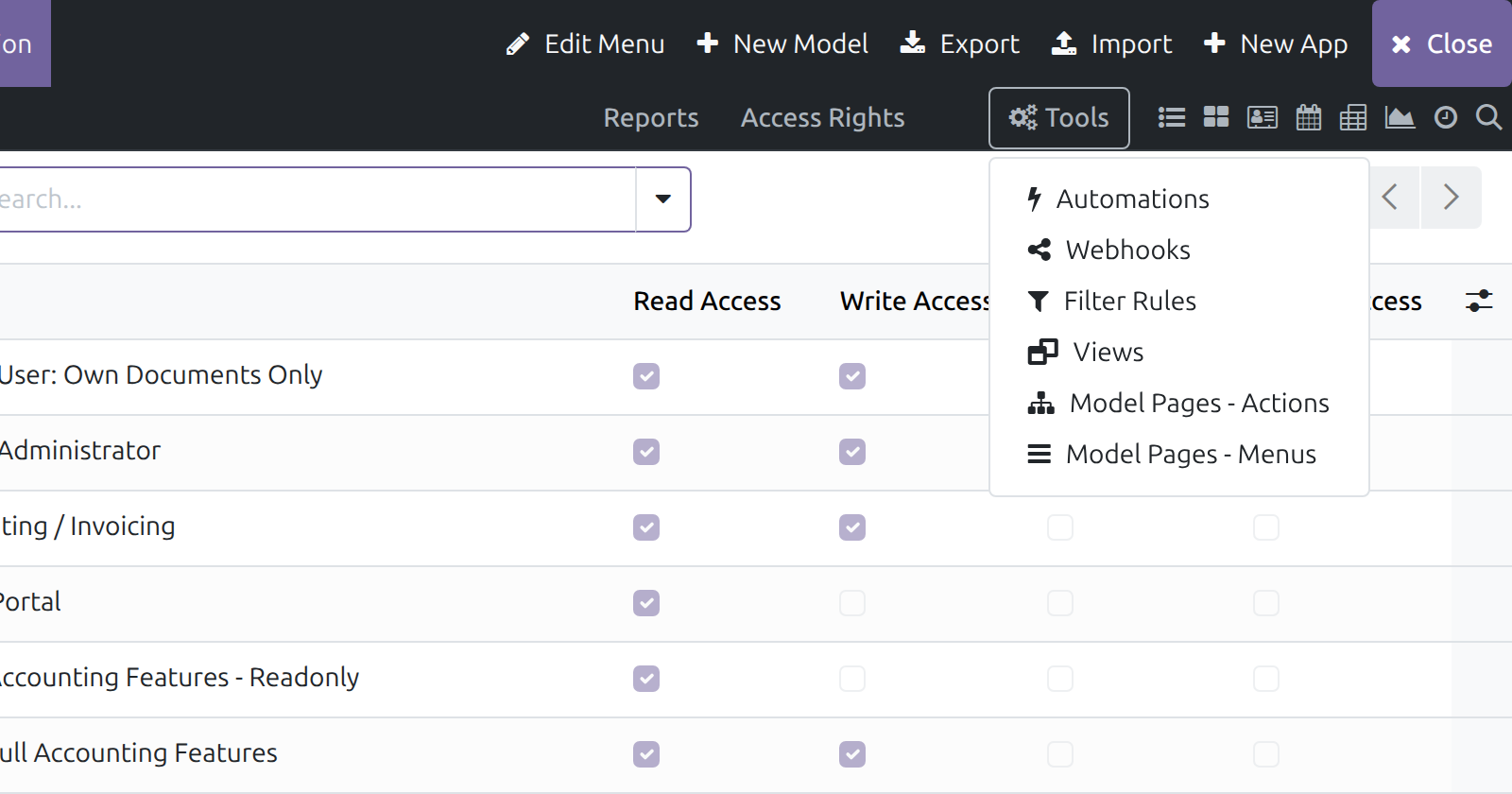The width and height of the screenshot is (1512, 794).
Task: Choose Filter Rules in the Tools menu
Action: tap(1179, 301)
